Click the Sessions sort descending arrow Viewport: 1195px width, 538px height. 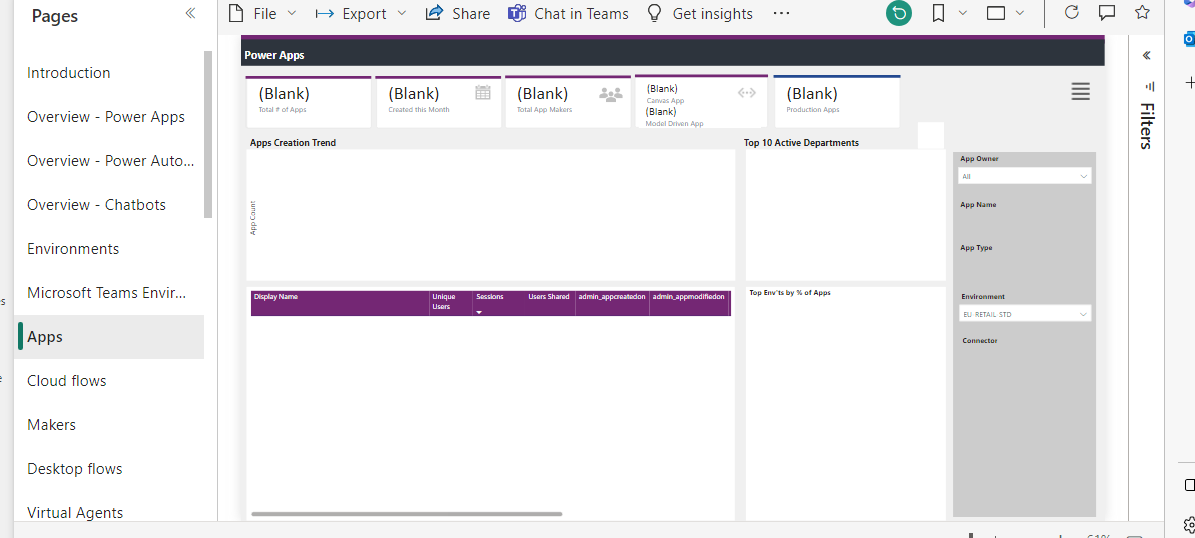479,312
